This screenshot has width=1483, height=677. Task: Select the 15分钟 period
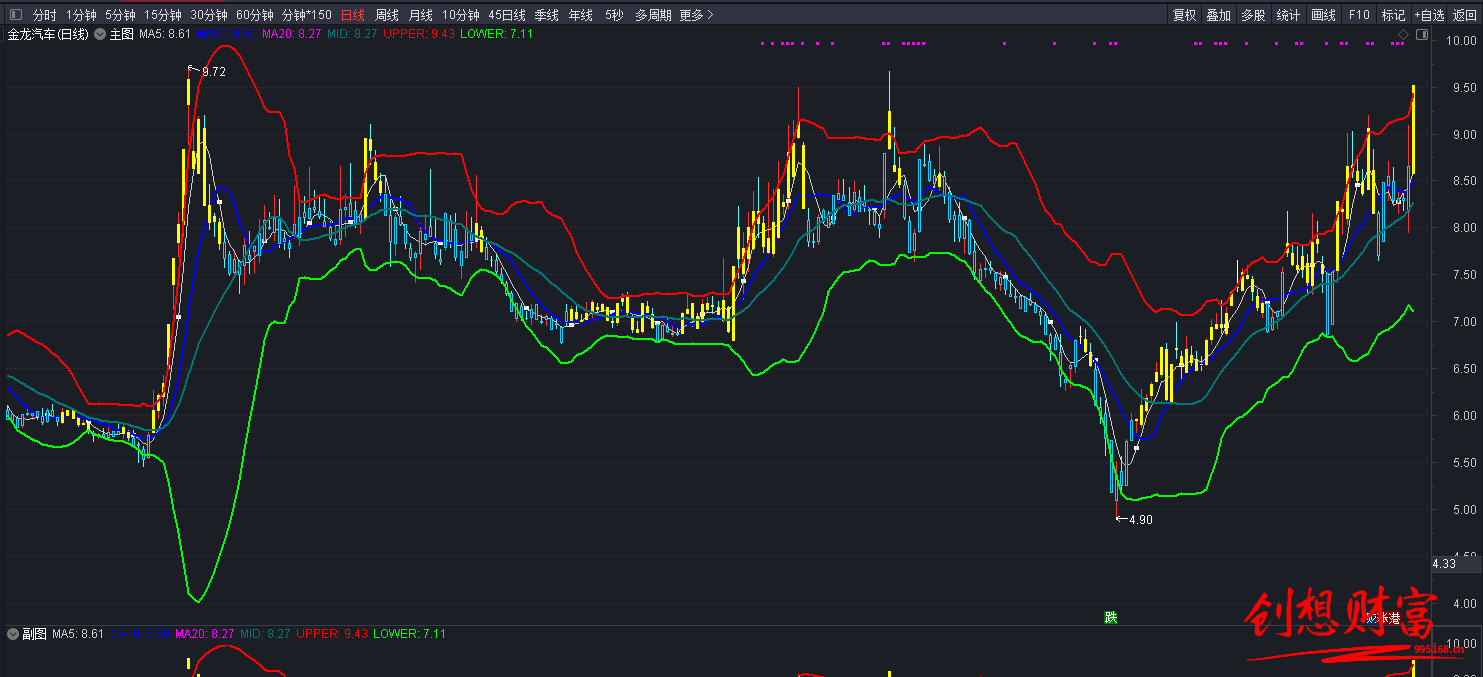[163, 15]
